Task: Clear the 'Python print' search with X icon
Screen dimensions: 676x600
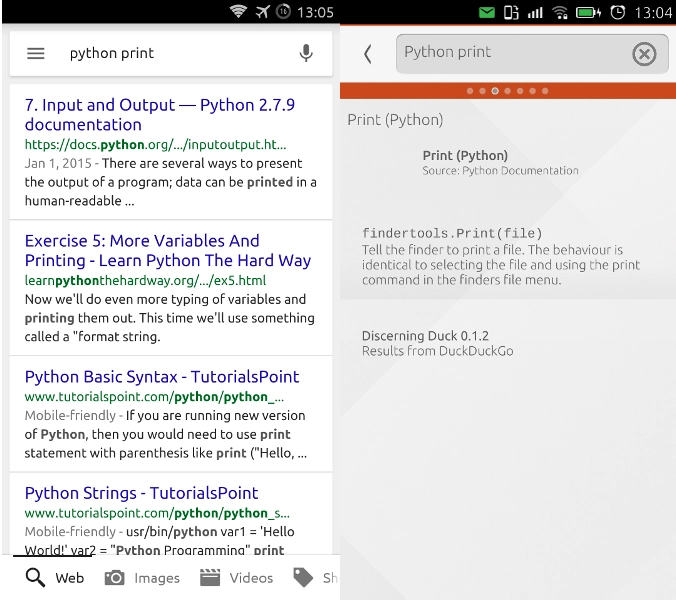Action: click(644, 54)
